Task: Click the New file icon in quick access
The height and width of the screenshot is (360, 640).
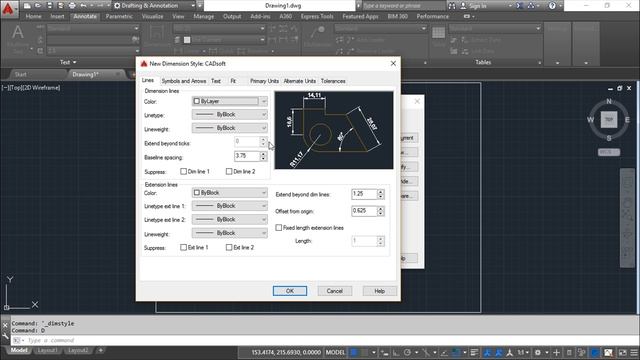Action: [x=27, y=6]
